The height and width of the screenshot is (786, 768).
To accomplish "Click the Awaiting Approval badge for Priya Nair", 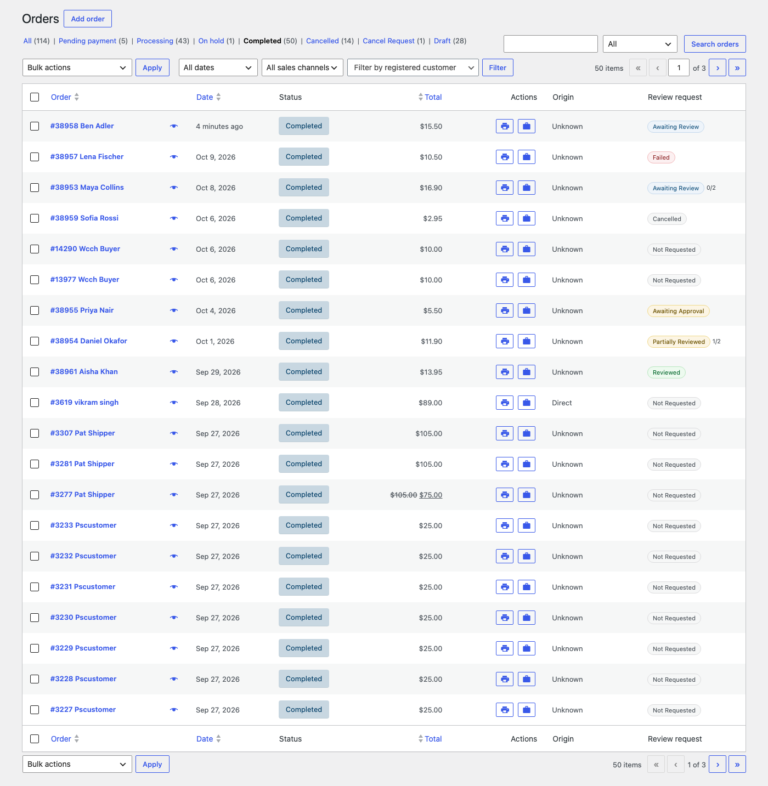I will pyautogui.click(x=678, y=311).
